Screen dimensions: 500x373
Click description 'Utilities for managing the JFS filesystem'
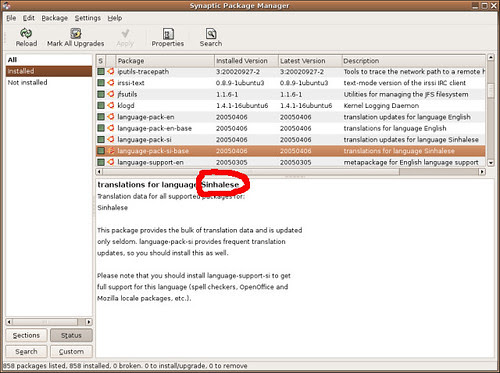[x=406, y=94]
